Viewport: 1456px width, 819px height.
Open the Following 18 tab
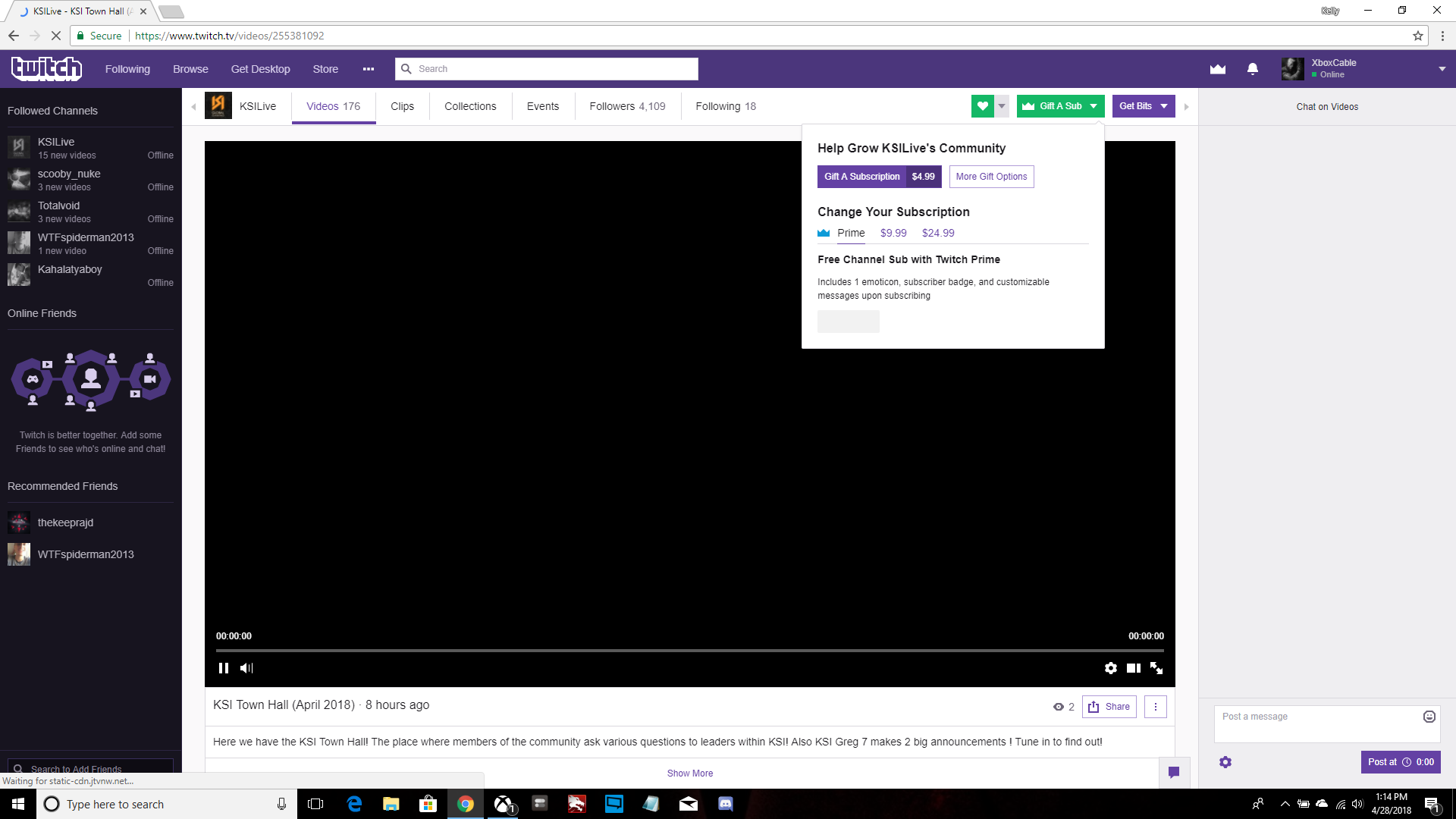click(x=726, y=106)
